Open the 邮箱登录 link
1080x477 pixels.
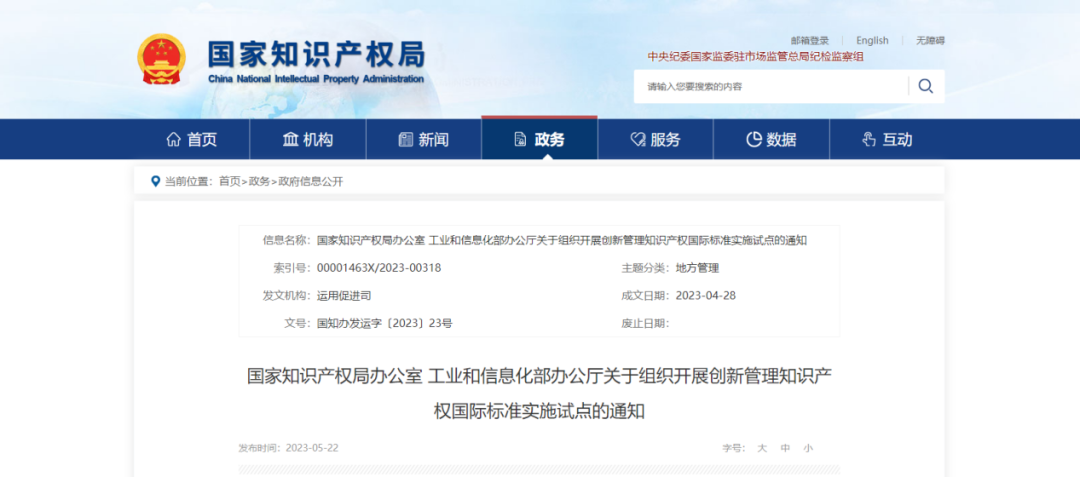pyautogui.click(x=810, y=41)
